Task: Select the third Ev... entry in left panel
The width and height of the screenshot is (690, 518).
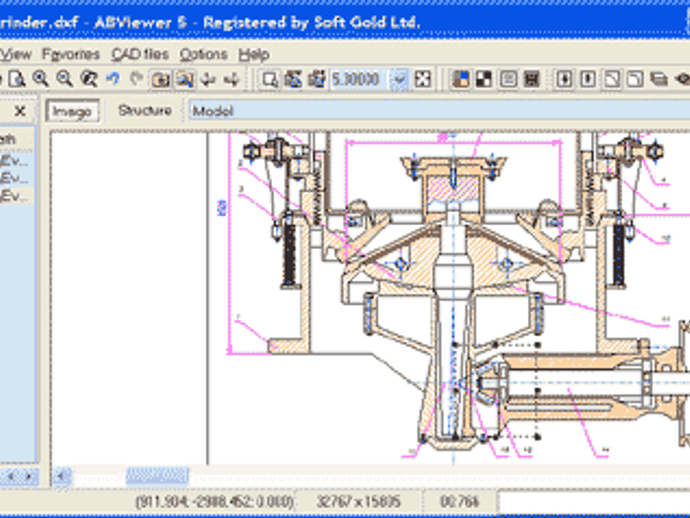Action: [15, 196]
